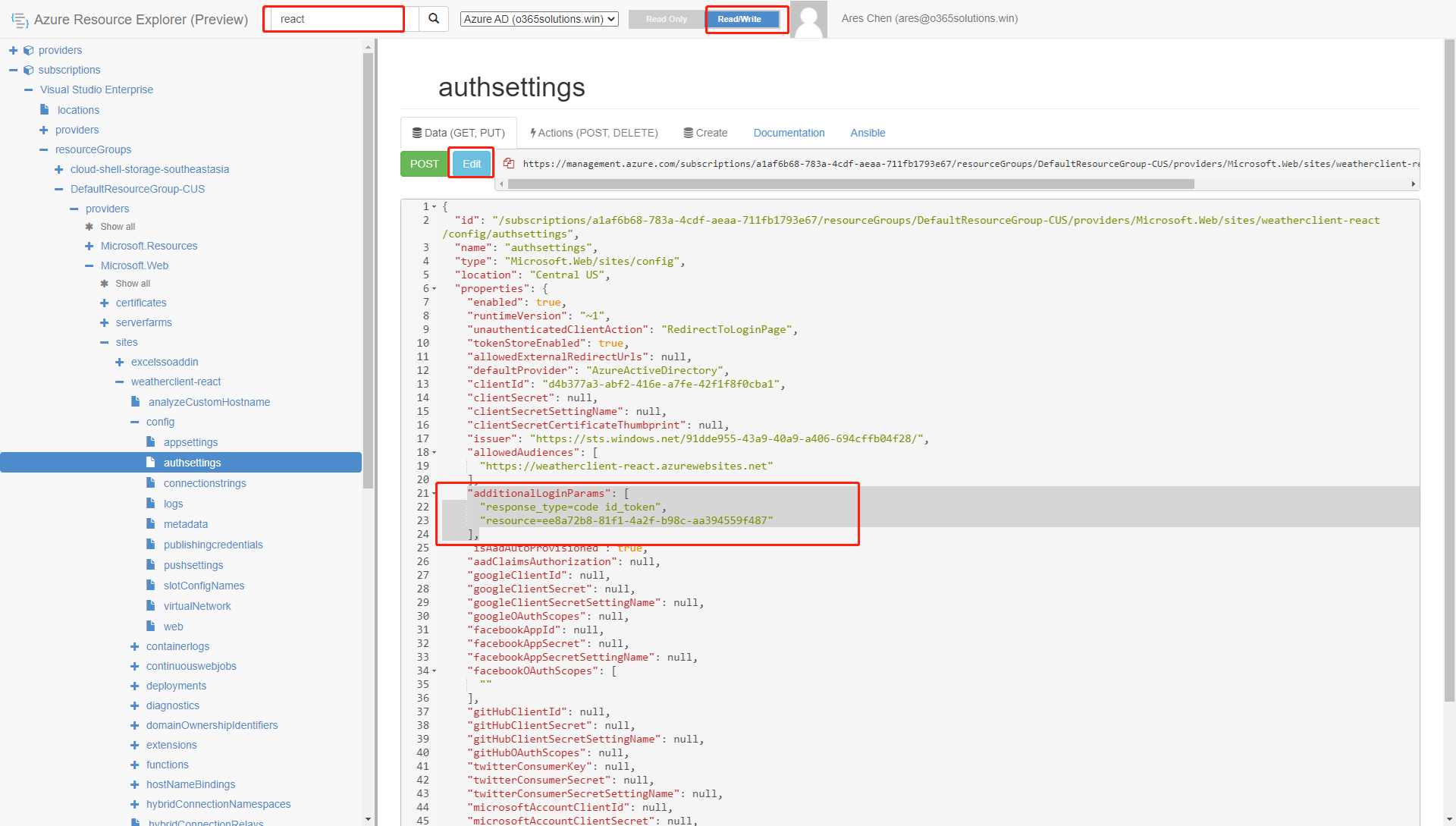Screen dimensions: 1456x826
Task: Open the diagnostics tree item
Action: click(173, 705)
